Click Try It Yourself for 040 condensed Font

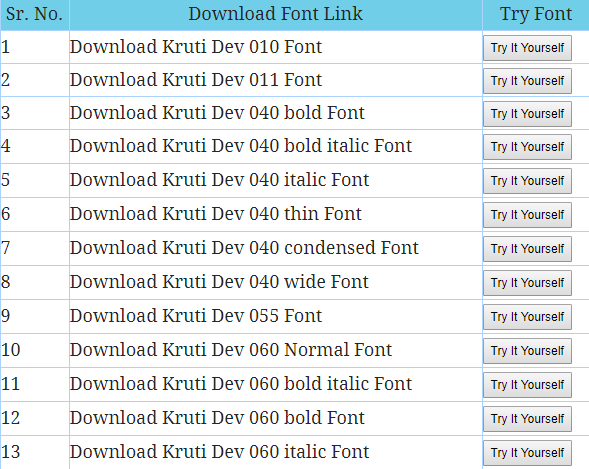tap(527, 249)
